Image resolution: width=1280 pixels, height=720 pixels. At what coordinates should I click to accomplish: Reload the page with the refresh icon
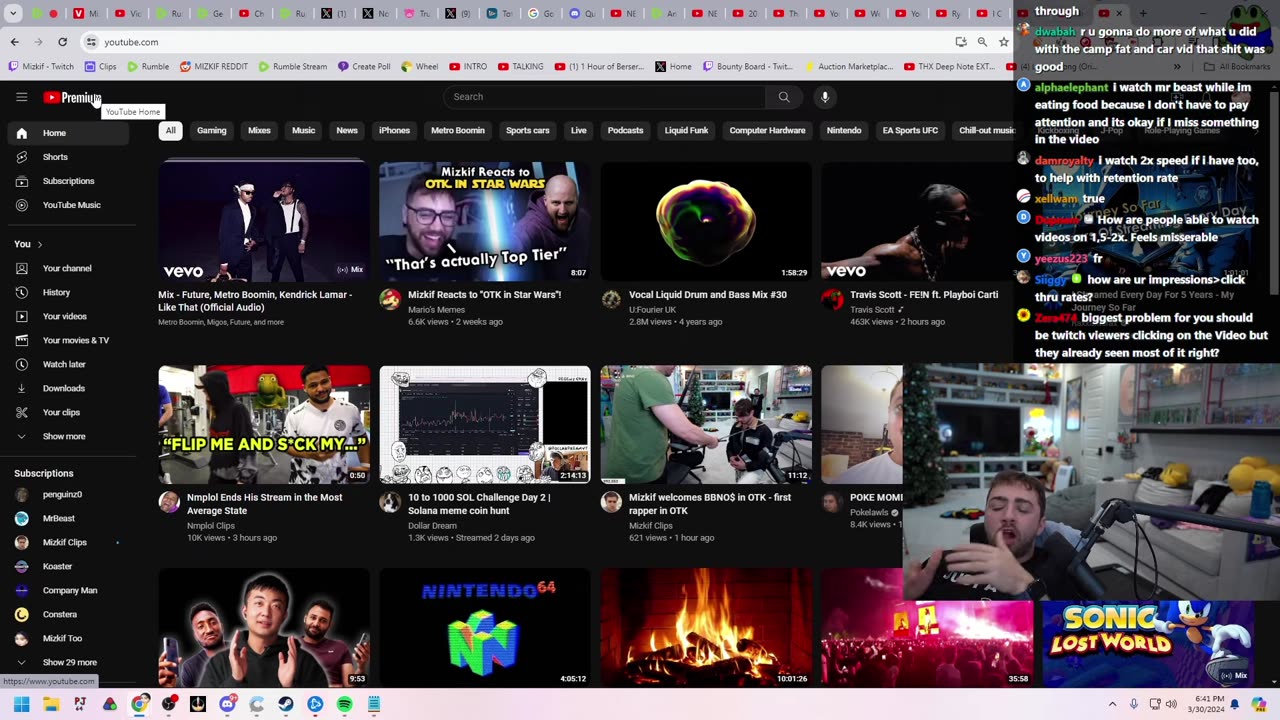[62, 42]
